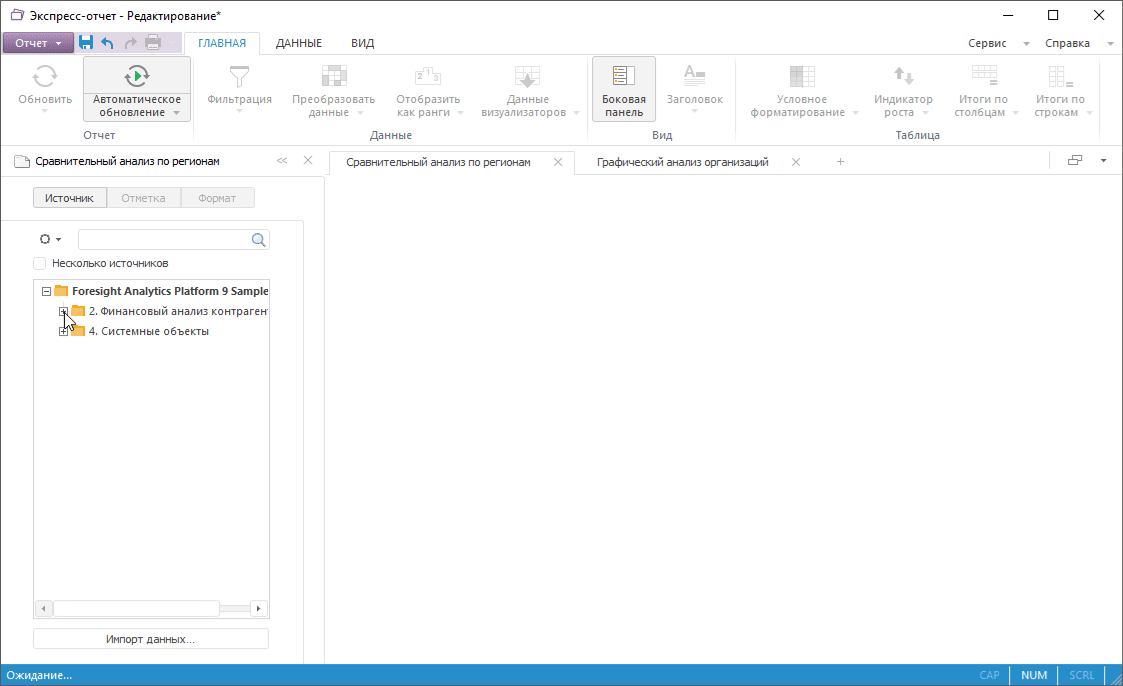Screen dimensions: 1123x686
Task: Add a new sheet with plus icon
Action: pos(840,162)
